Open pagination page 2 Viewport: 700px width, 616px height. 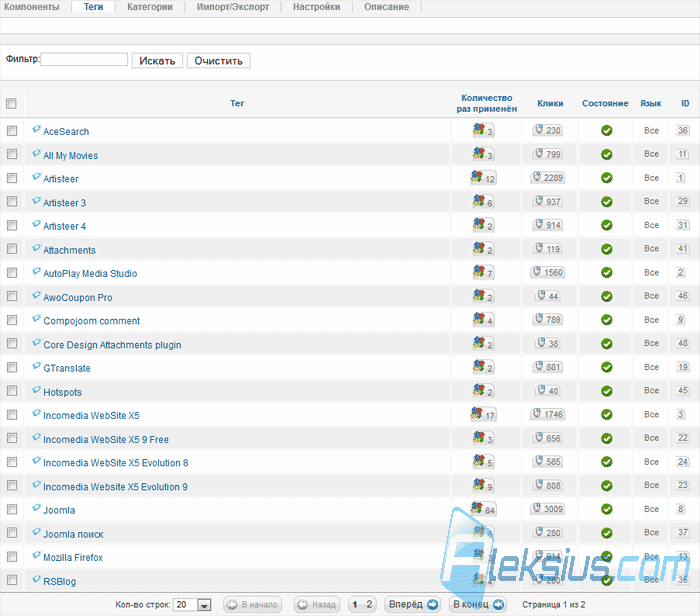369,604
